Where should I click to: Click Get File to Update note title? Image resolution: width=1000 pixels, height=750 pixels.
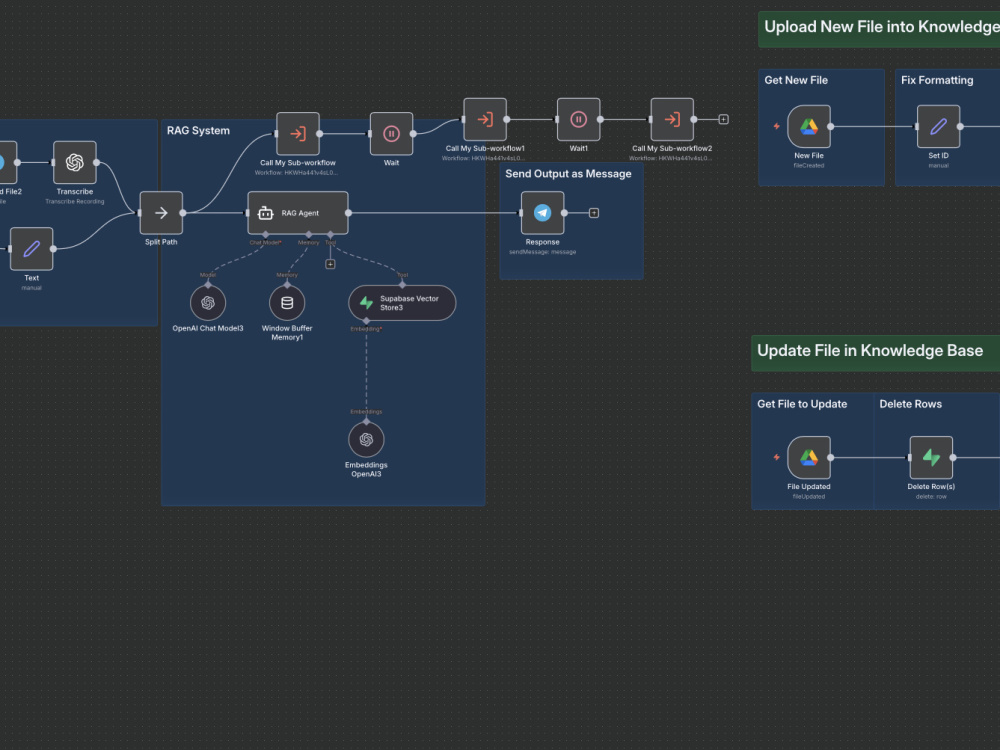click(802, 404)
